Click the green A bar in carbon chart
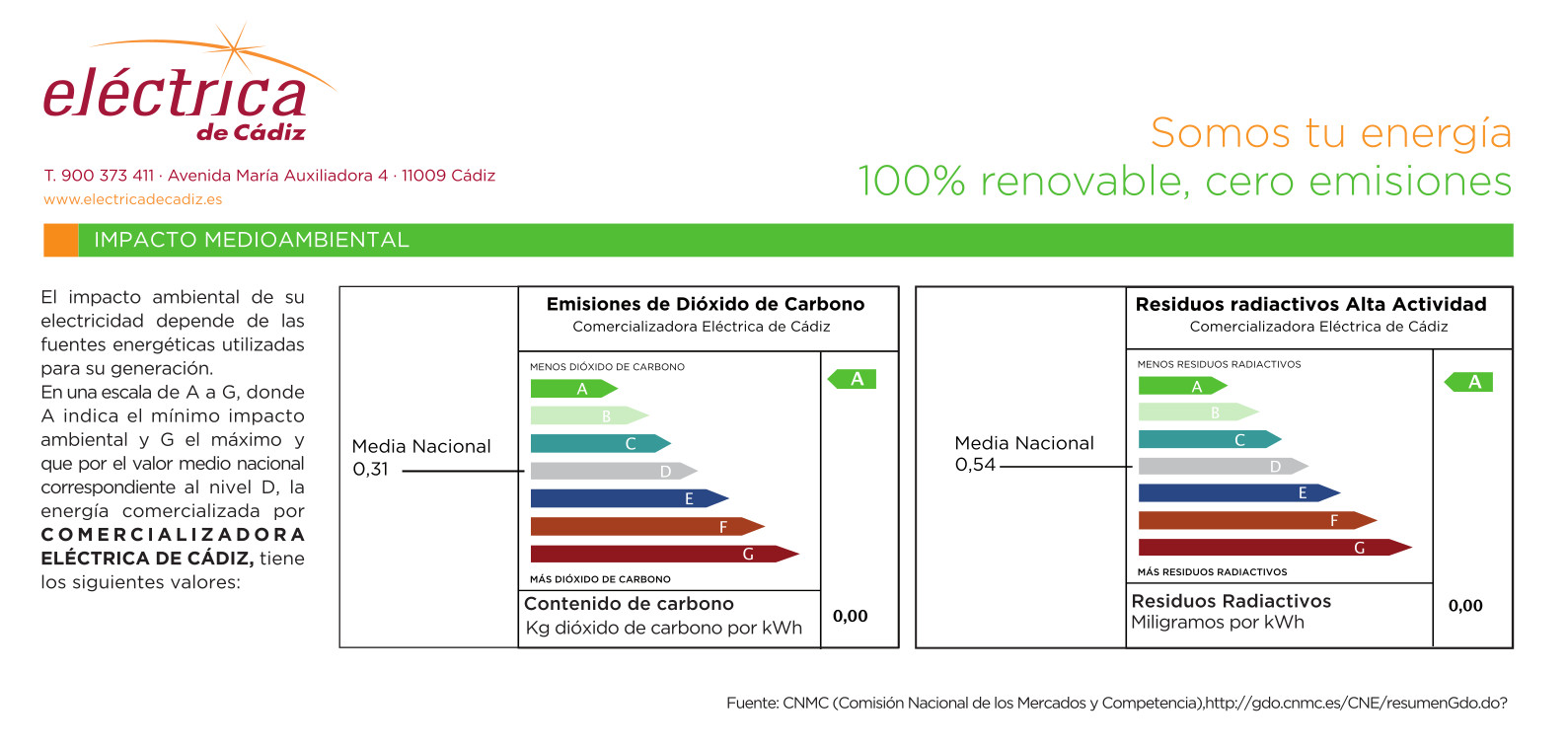 click(574, 389)
